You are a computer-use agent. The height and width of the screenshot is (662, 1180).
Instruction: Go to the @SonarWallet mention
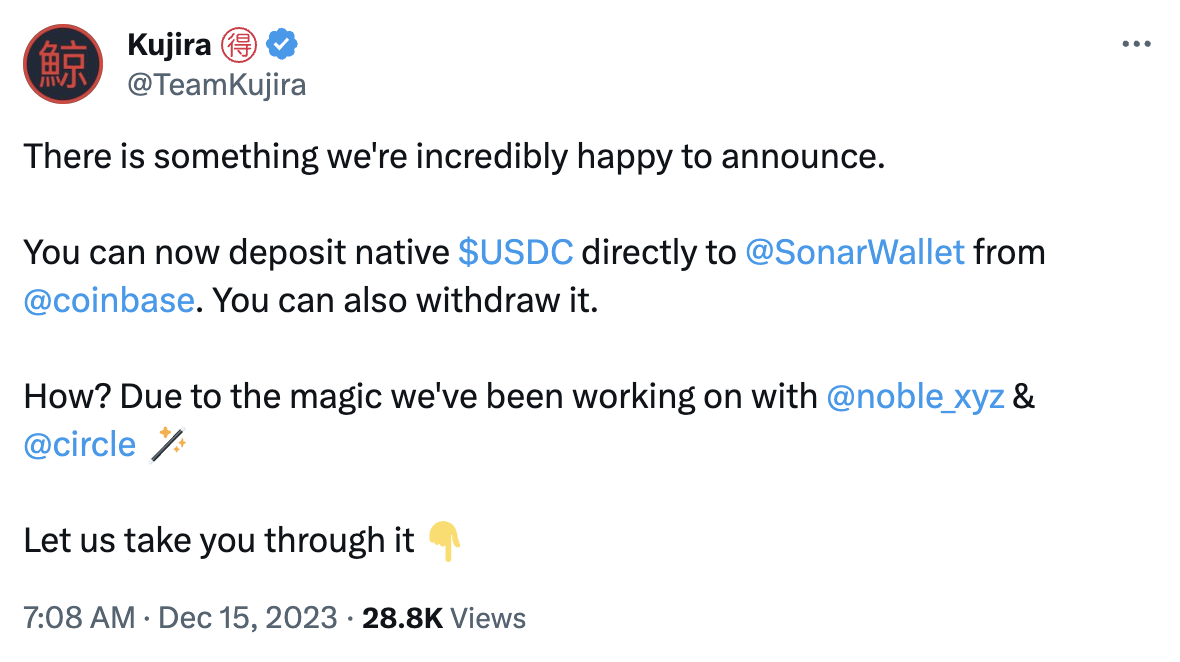855,253
